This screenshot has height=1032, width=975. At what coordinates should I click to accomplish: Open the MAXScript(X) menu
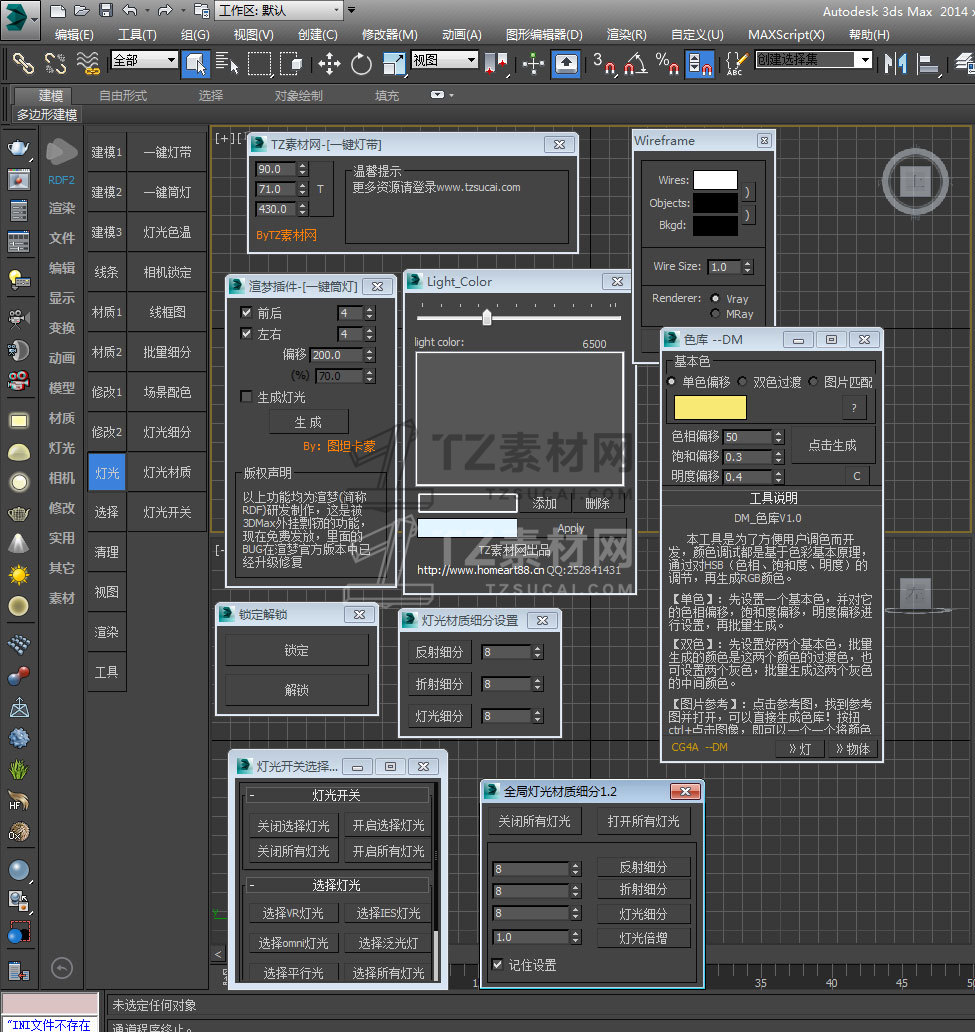pos(786,35)
